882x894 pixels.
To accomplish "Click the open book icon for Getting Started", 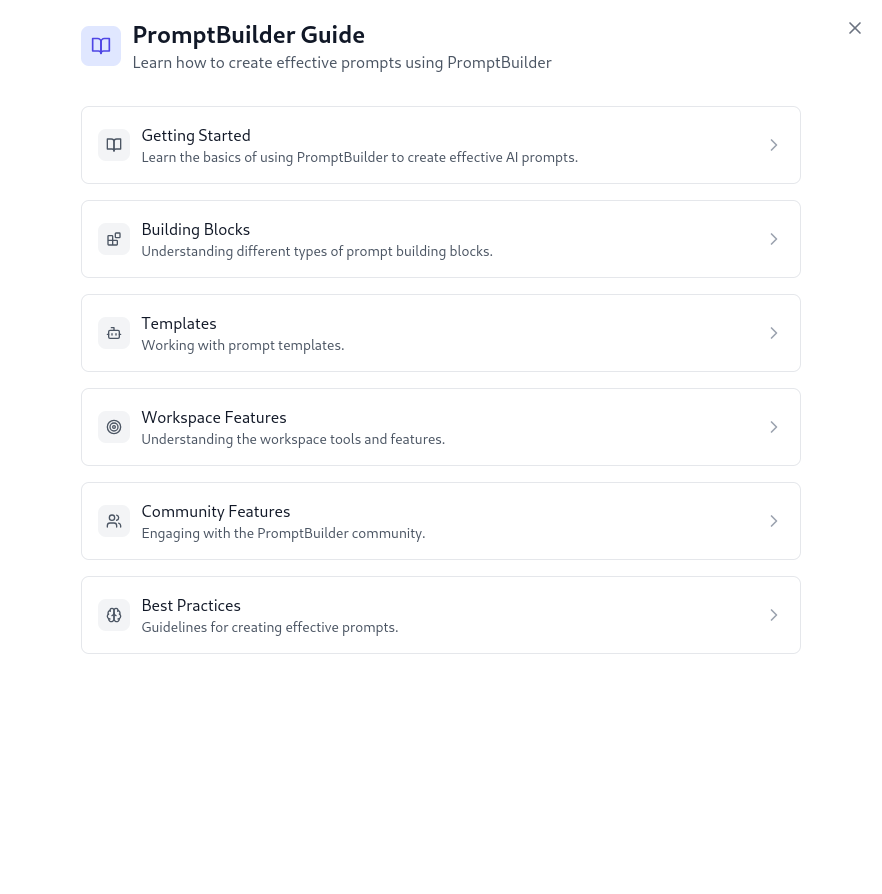I will click(114, 145).
